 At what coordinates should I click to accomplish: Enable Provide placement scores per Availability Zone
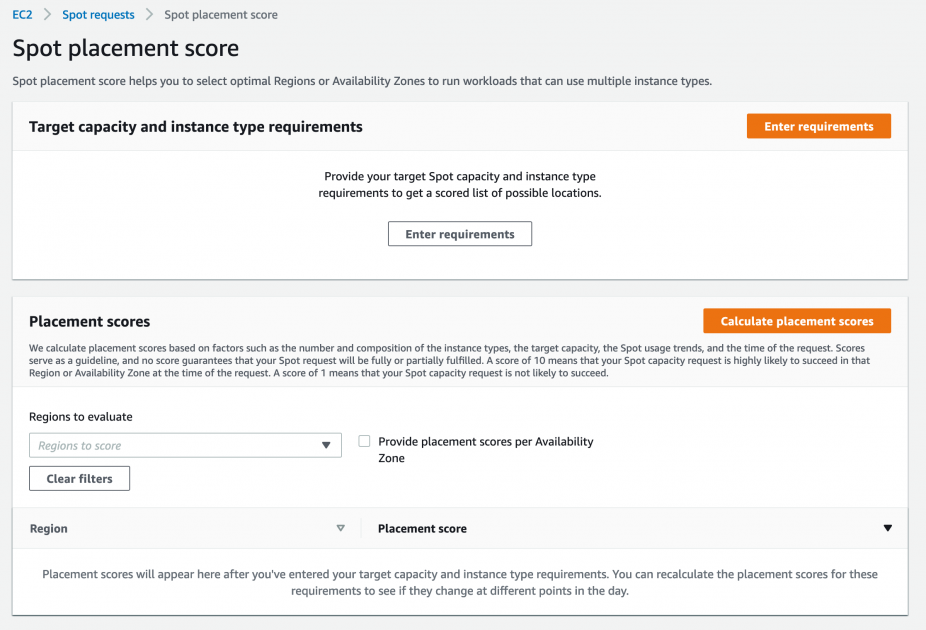[364, 440]
